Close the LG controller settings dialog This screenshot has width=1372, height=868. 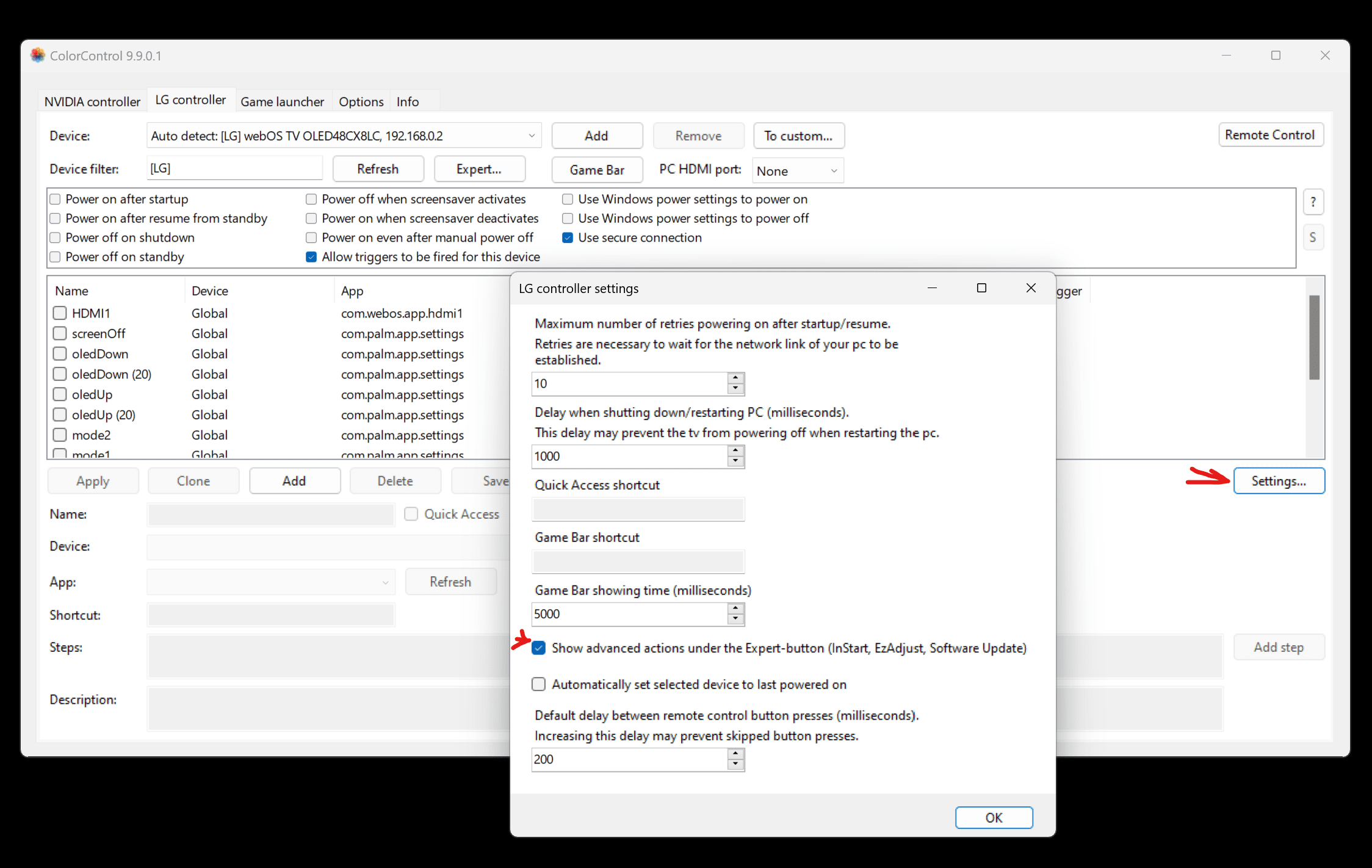(1031, 288)
